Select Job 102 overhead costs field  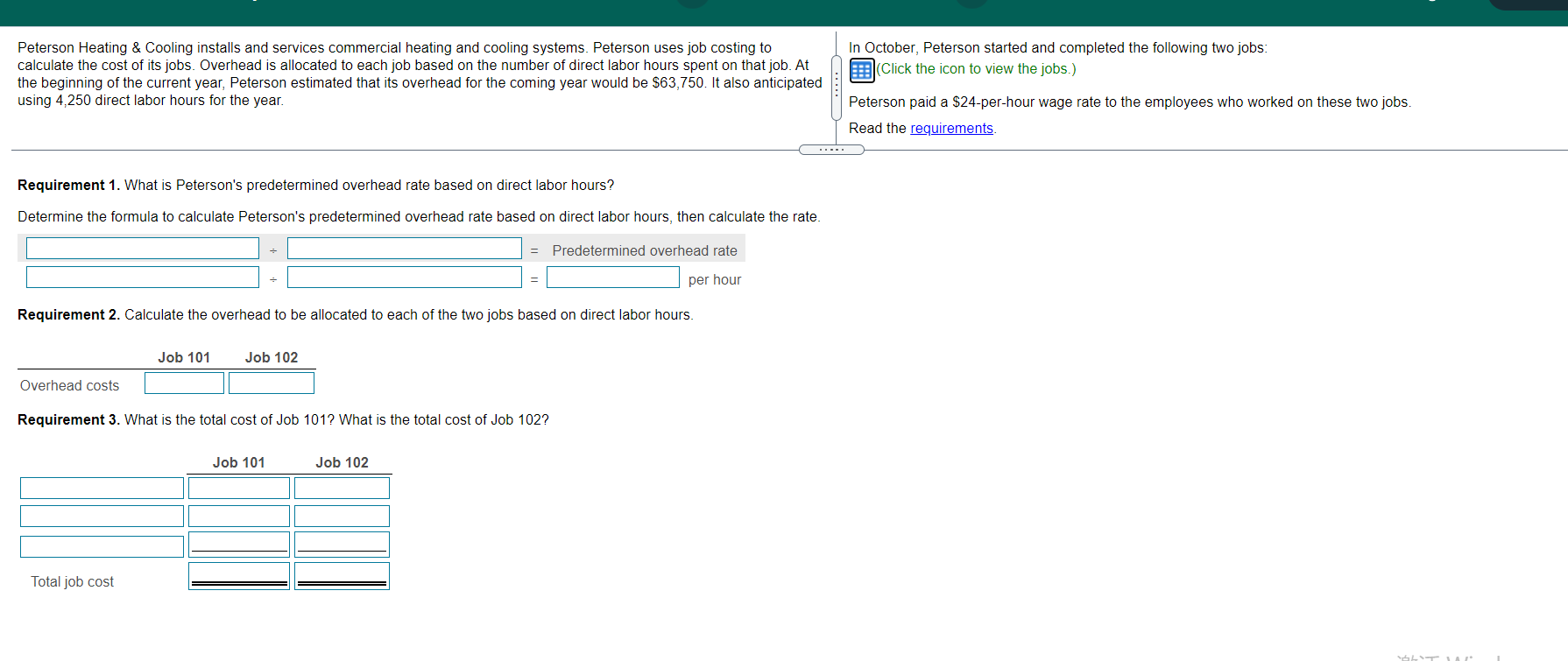(272, 383)
